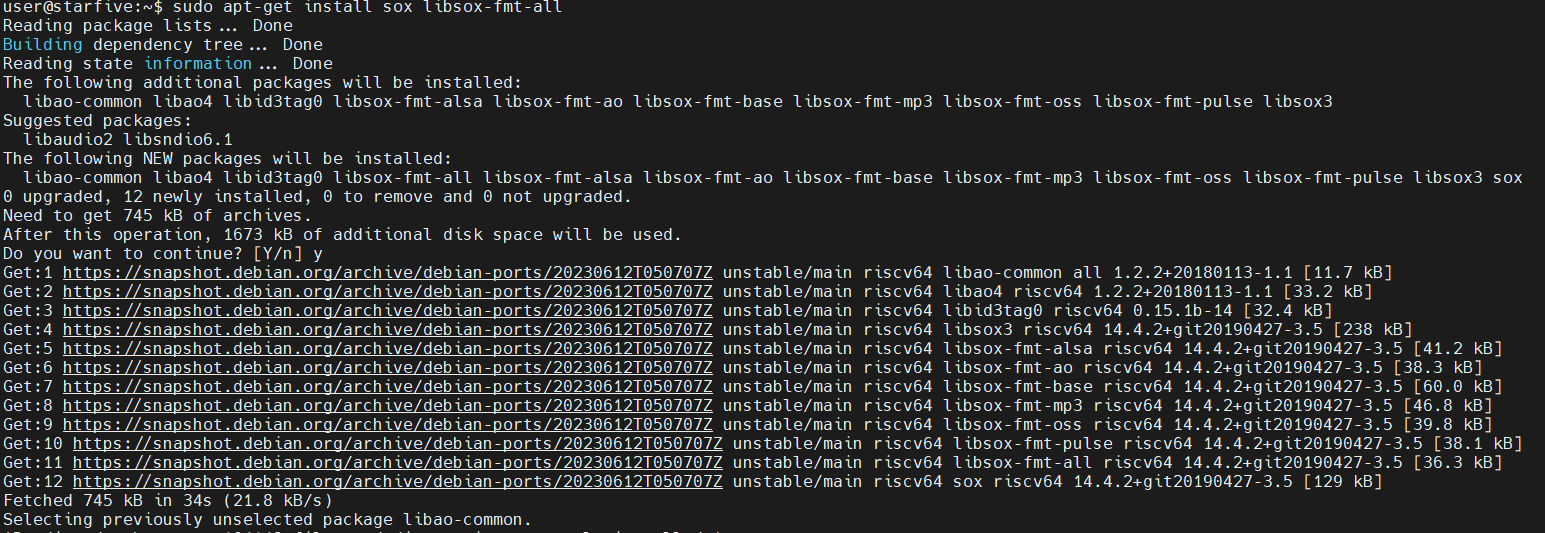This screenshot has width=1545, height=533.
Task: Click the 'Fetched 745 kB in 34s' line
Action: coord(168,501)
